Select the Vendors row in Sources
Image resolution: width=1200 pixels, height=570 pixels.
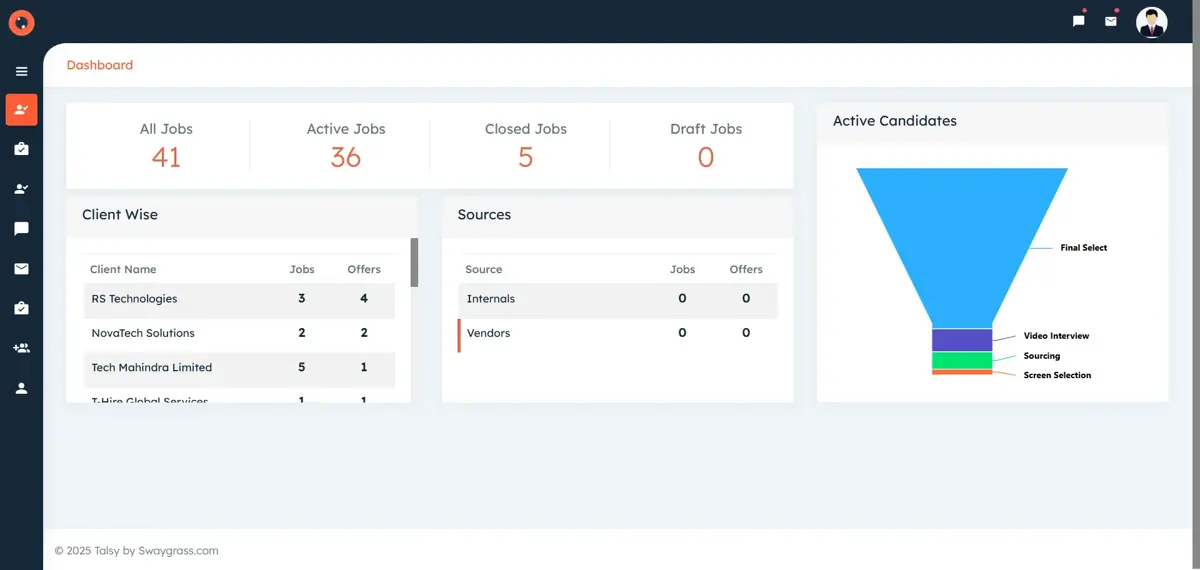489,333
